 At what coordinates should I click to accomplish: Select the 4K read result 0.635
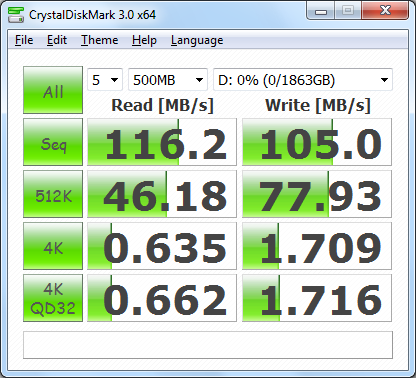click(x=162, y=246)
